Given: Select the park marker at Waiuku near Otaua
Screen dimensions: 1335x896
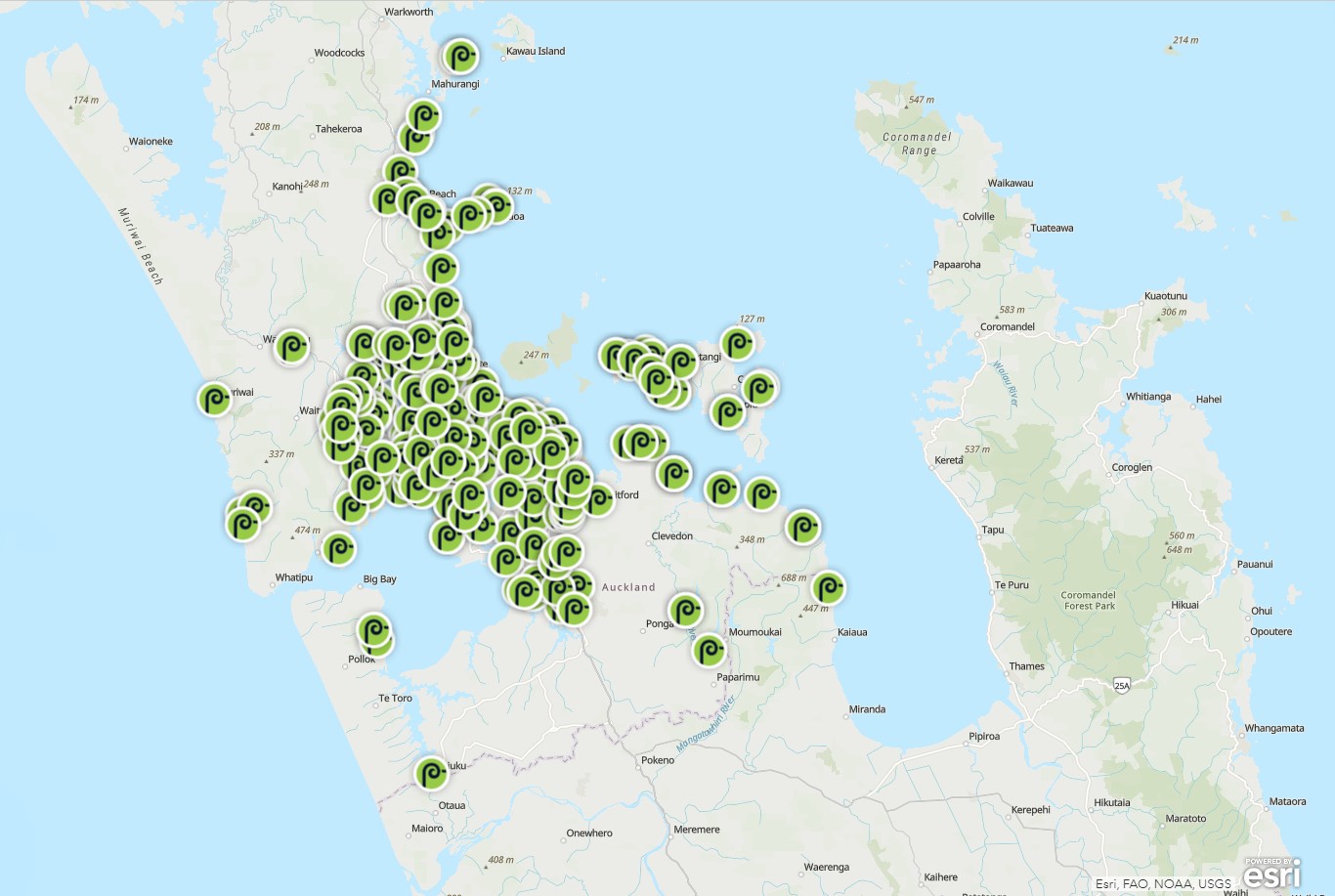Looking at the screenshot, I should click(431, 773).
